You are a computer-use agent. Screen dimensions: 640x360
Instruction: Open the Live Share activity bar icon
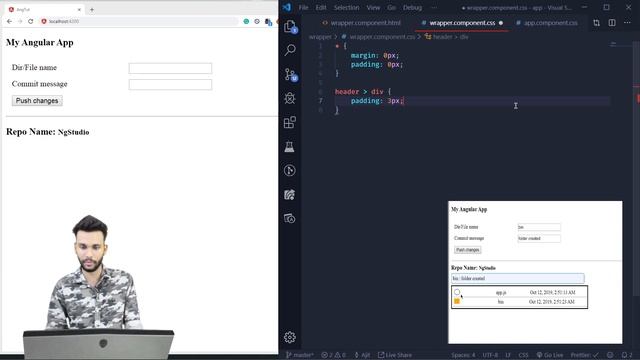(290, 195)
